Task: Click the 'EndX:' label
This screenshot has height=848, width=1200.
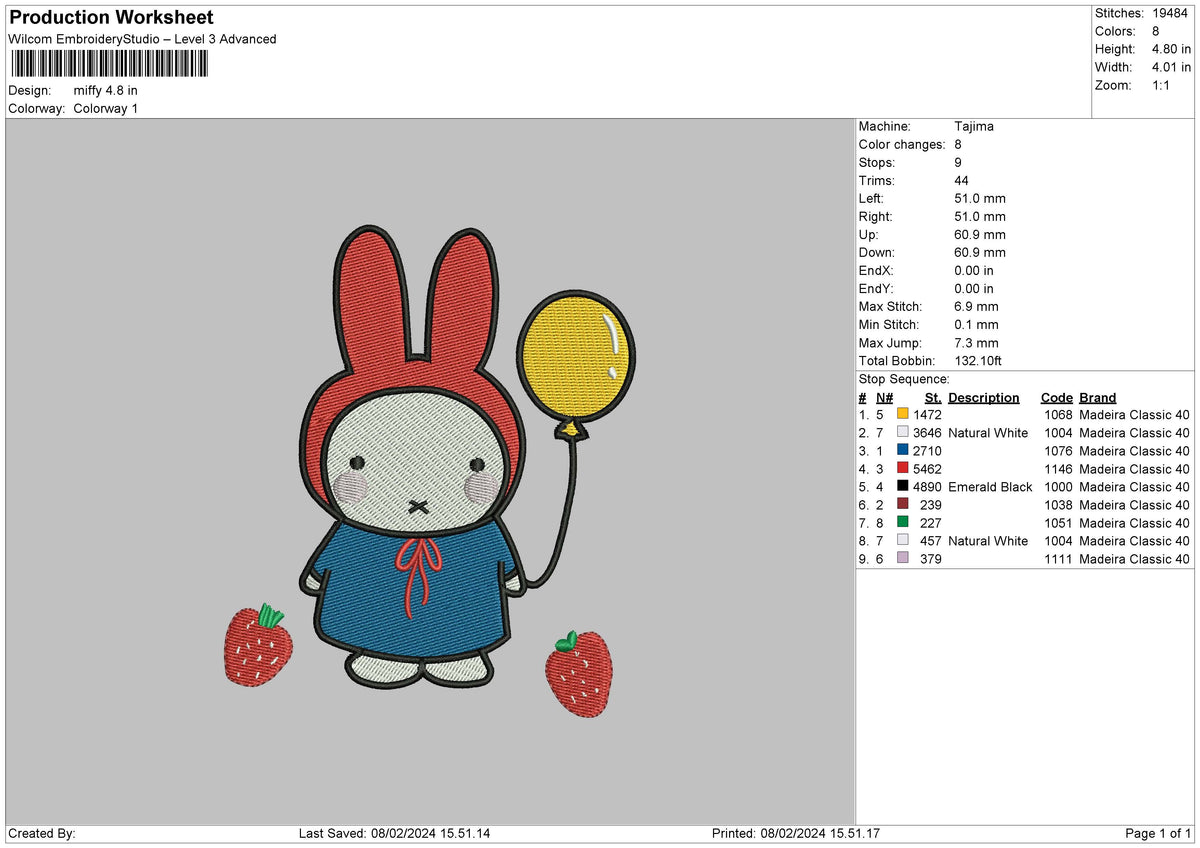Action: [876, 271]
